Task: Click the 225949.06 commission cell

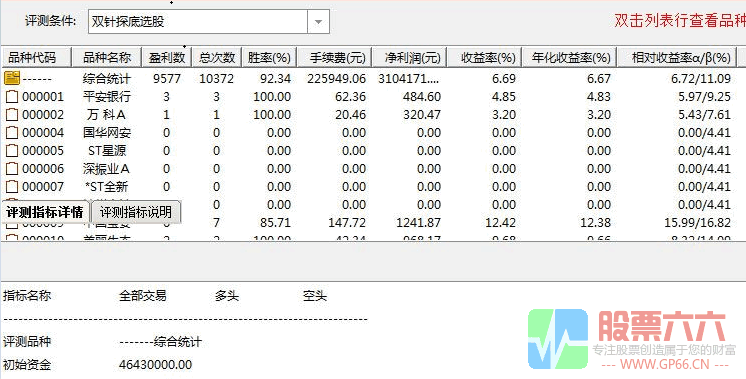Action: [x=336, y=79]
